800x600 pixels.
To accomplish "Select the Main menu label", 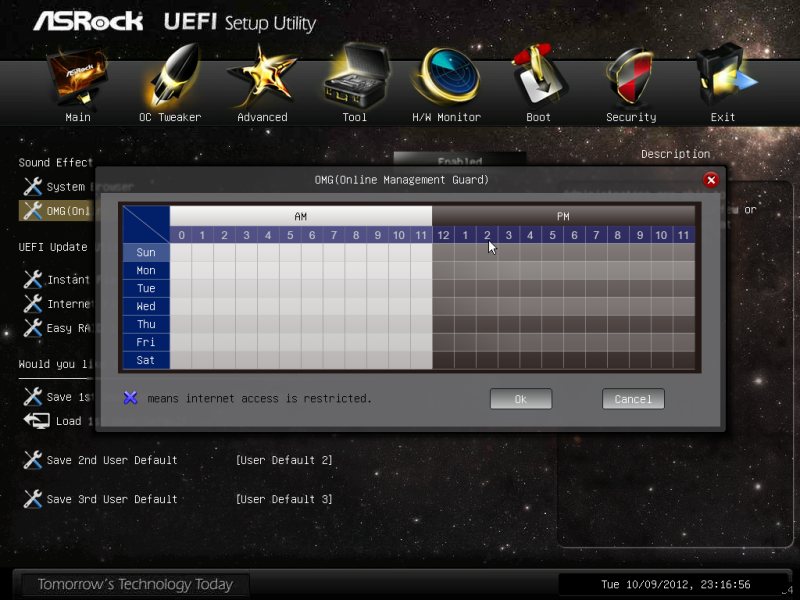I will pyautogui.click(x=78, y=117).
